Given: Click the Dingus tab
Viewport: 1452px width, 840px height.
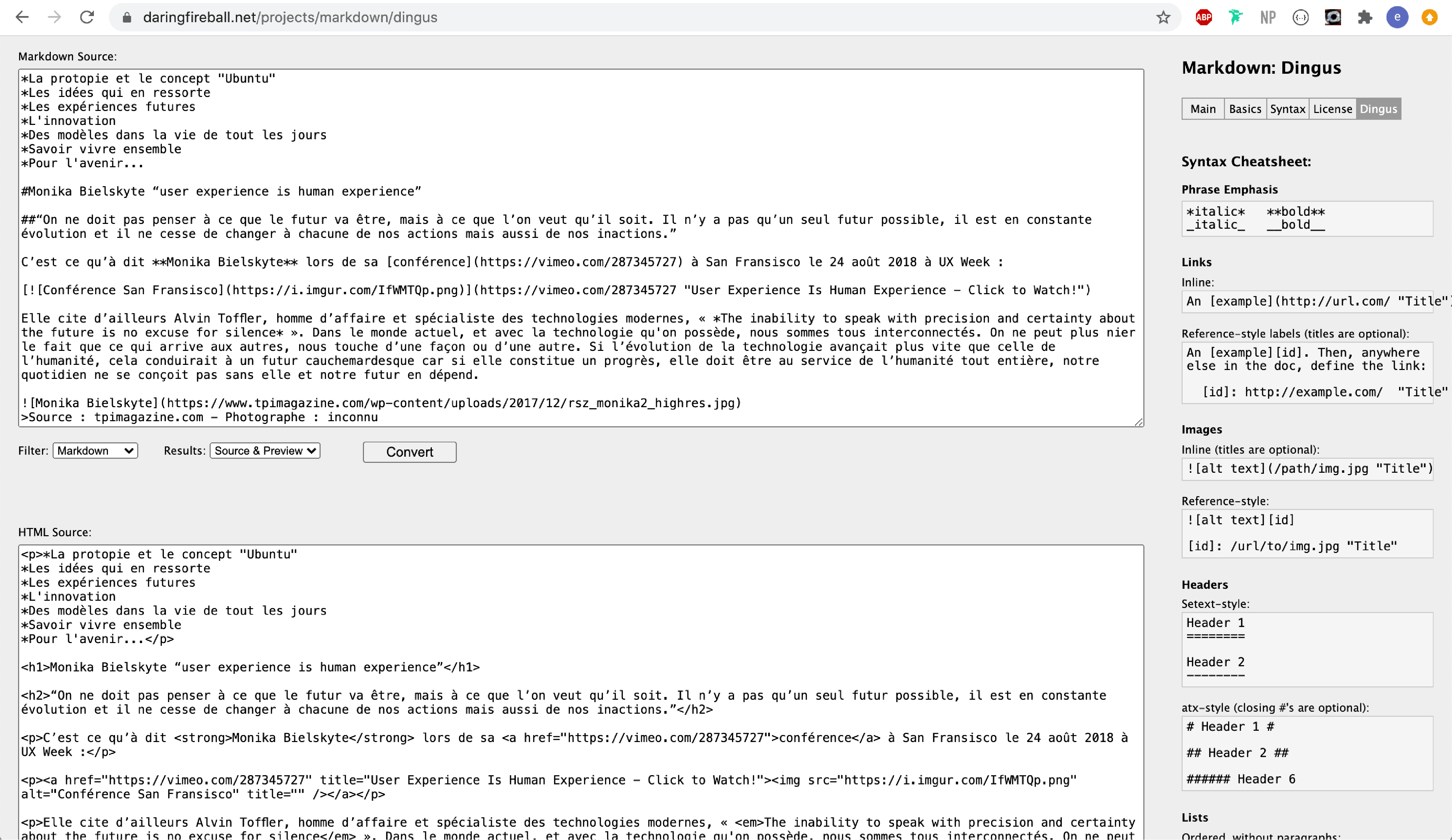Looking at the screenshot, I should click(x=1378, y=108).
